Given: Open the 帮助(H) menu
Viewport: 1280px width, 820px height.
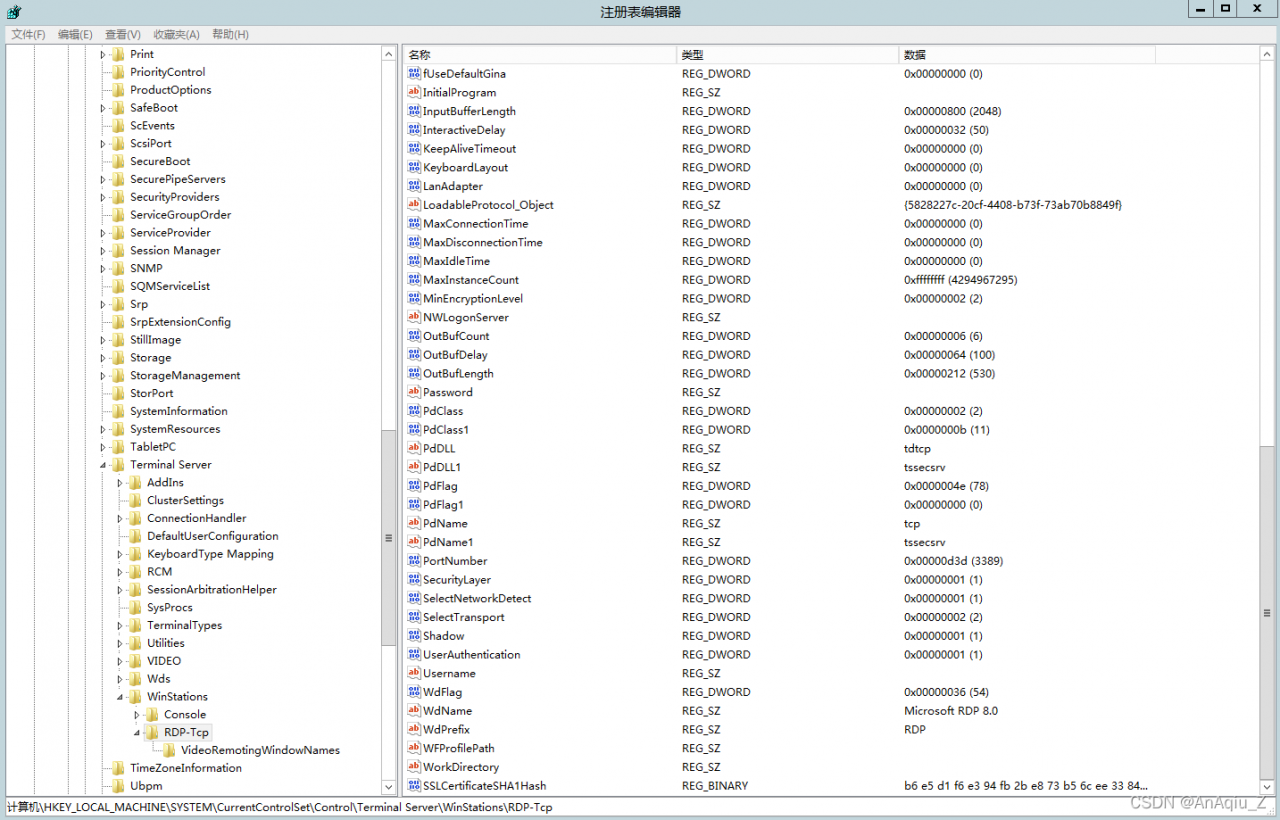Looking at the screenshot, I should click(x=230, y=34).
